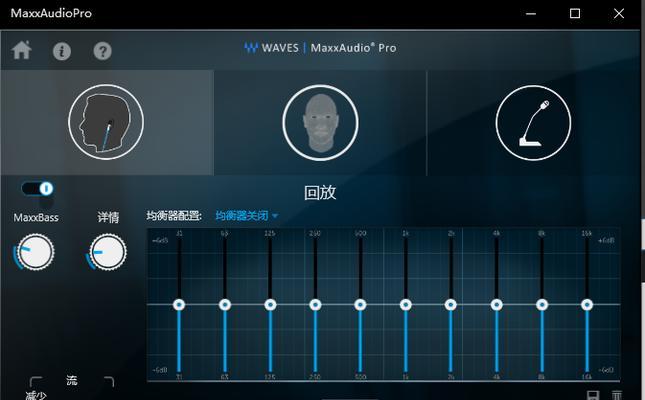Image resolution: width=645 pixels, height=400 pixels.
Task: Close the MaxxAudioPro window
Action: 619,14
